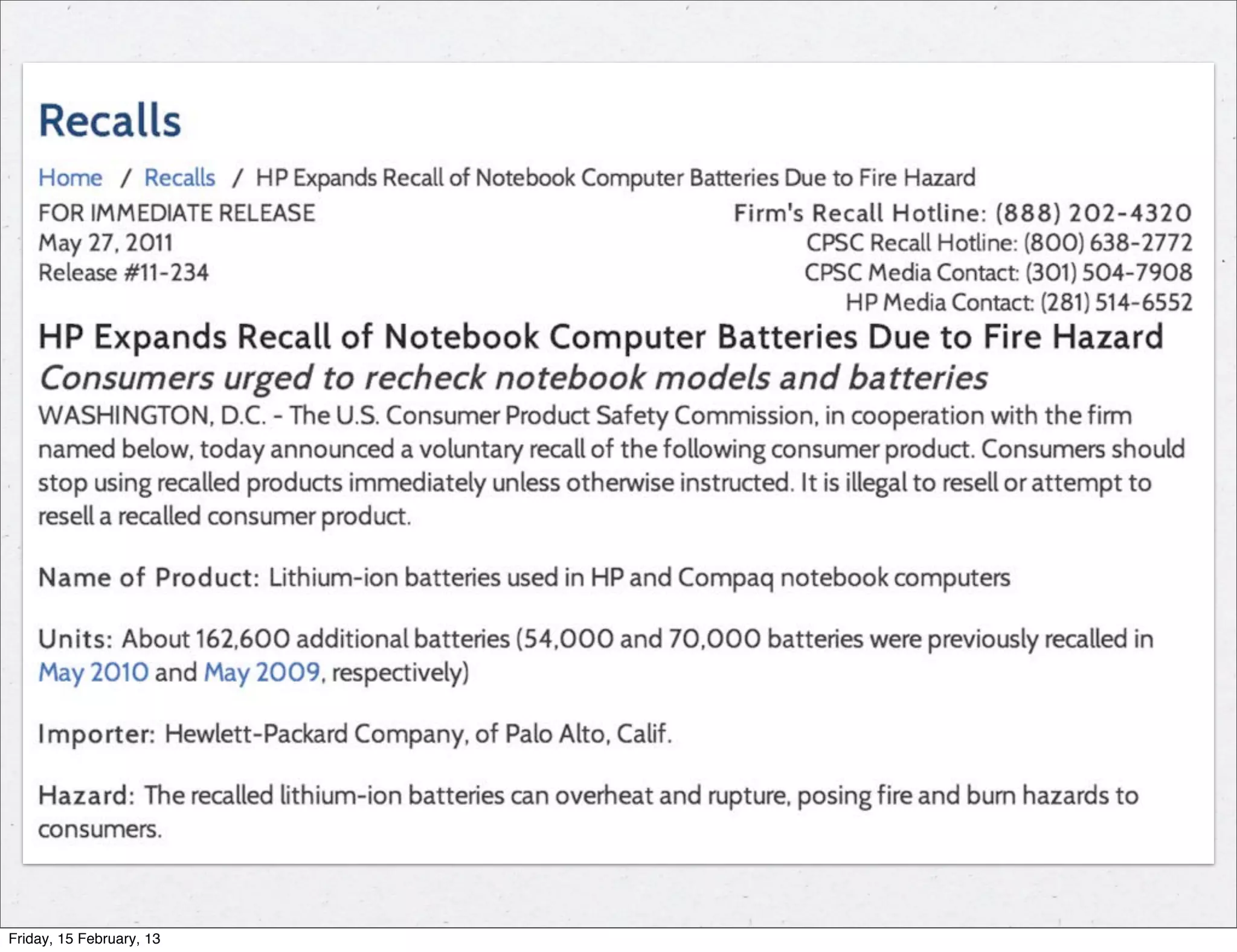Click the Friday, 15 February date footer
Screen dimensions: 1237x952
pyautogui.click(x=84, y=939)
